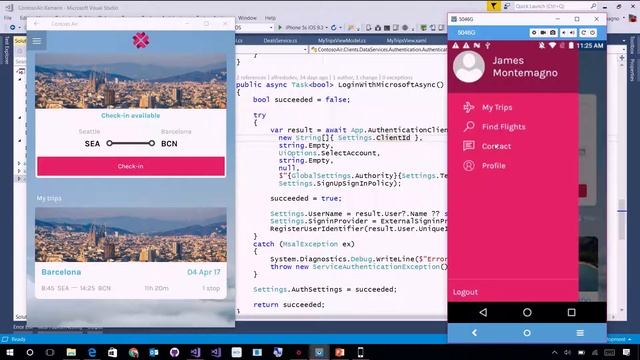640x360 pixels.
Task: Click James Montemagno profile avatar
Action: point(469,67)
